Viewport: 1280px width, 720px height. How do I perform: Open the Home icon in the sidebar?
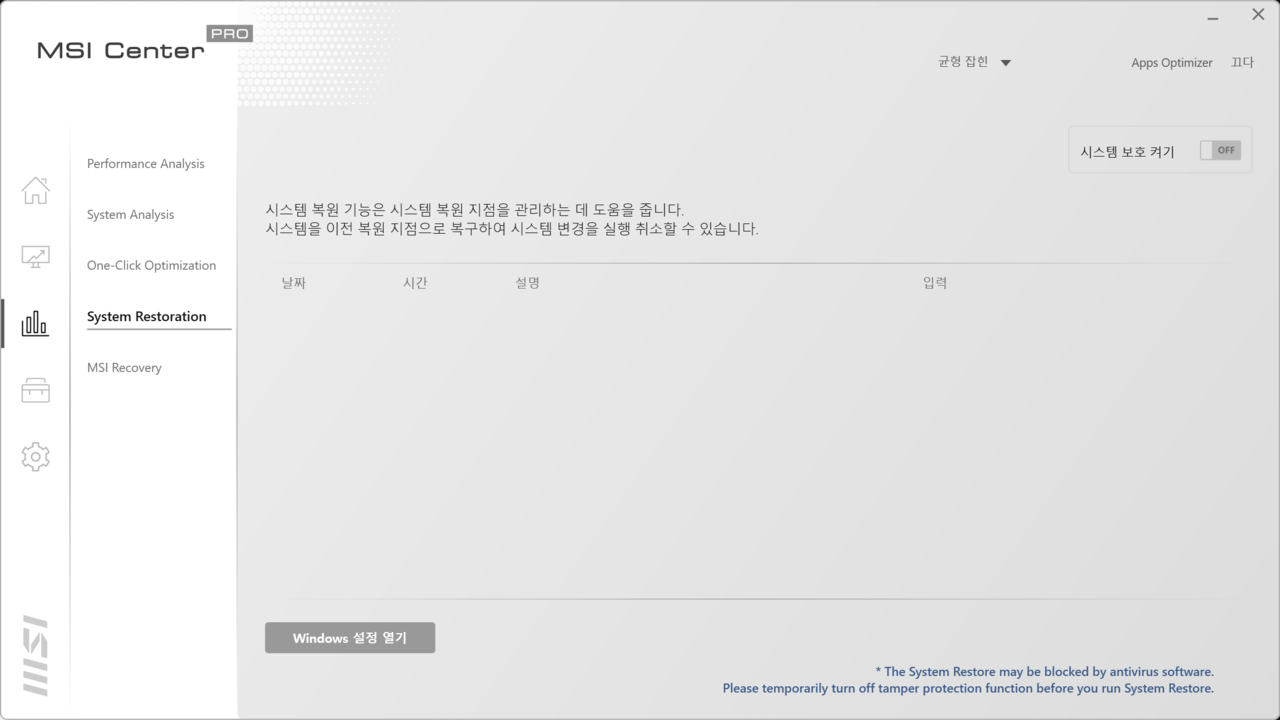point(35,190)
